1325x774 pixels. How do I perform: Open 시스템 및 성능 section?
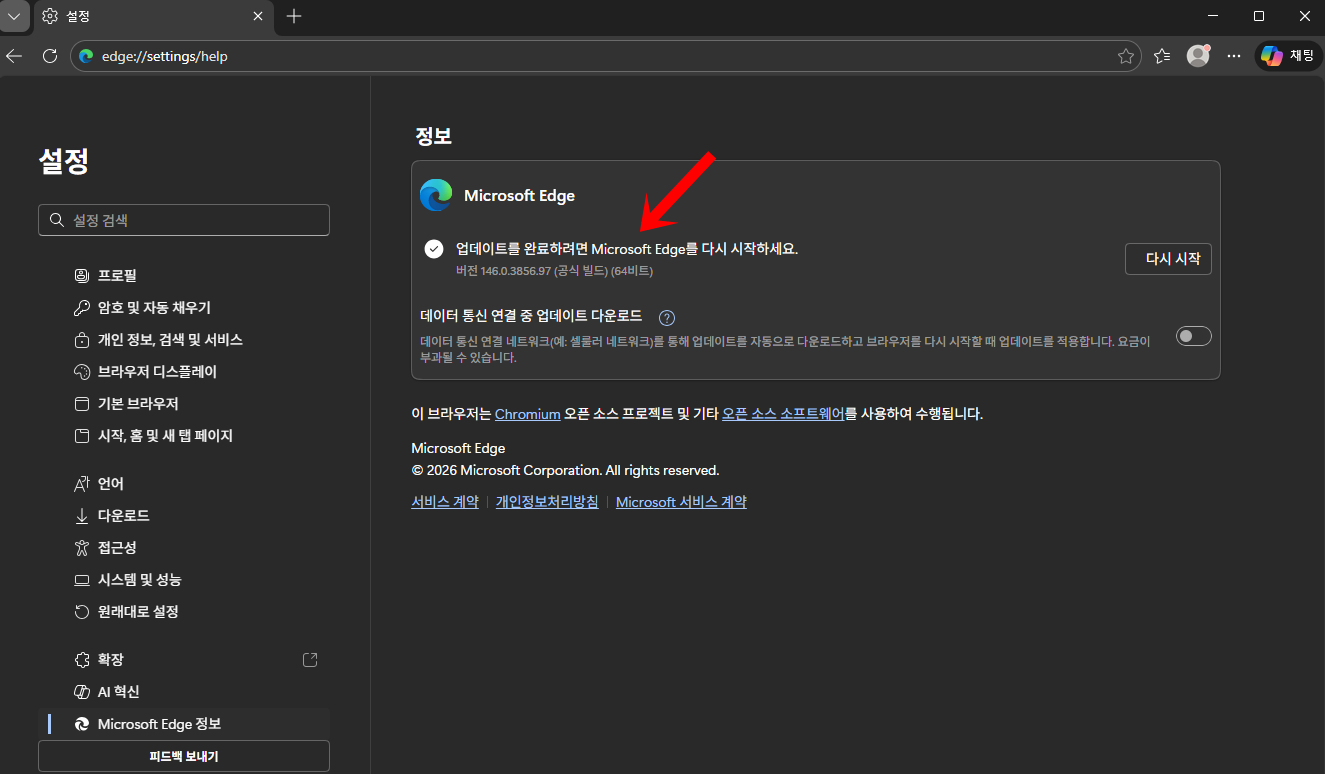[184, 580]
